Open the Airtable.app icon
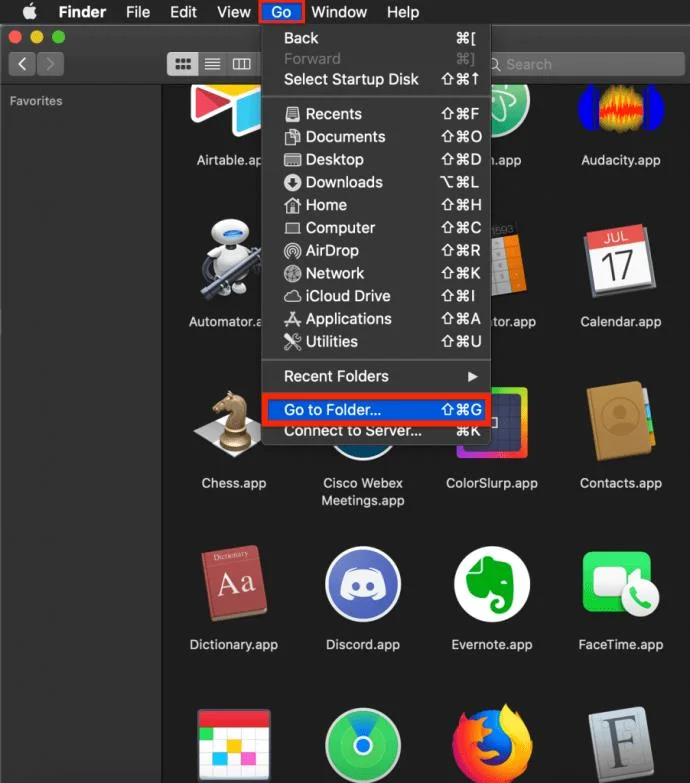 226,109
